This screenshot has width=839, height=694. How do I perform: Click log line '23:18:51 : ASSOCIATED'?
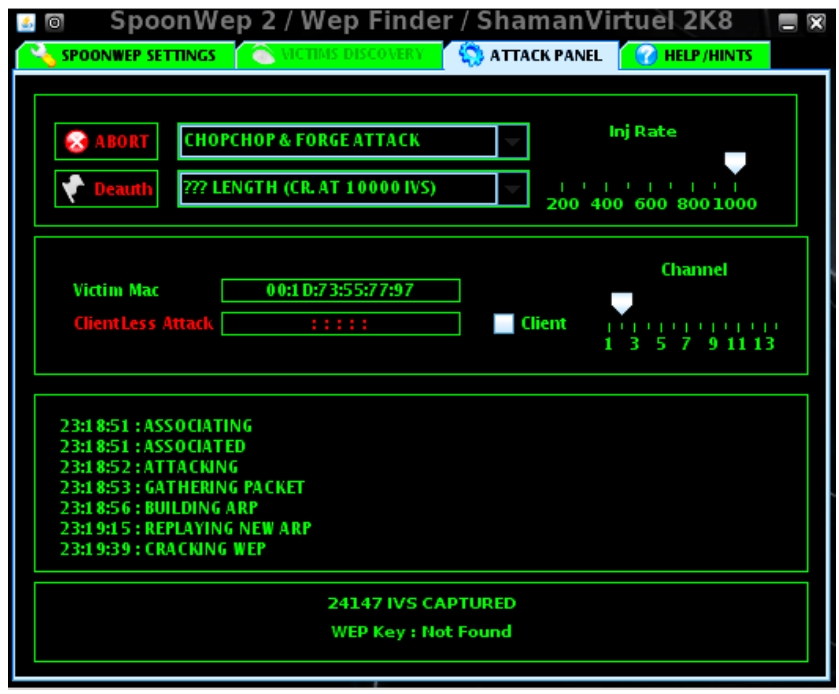click(x=152, y=446)
